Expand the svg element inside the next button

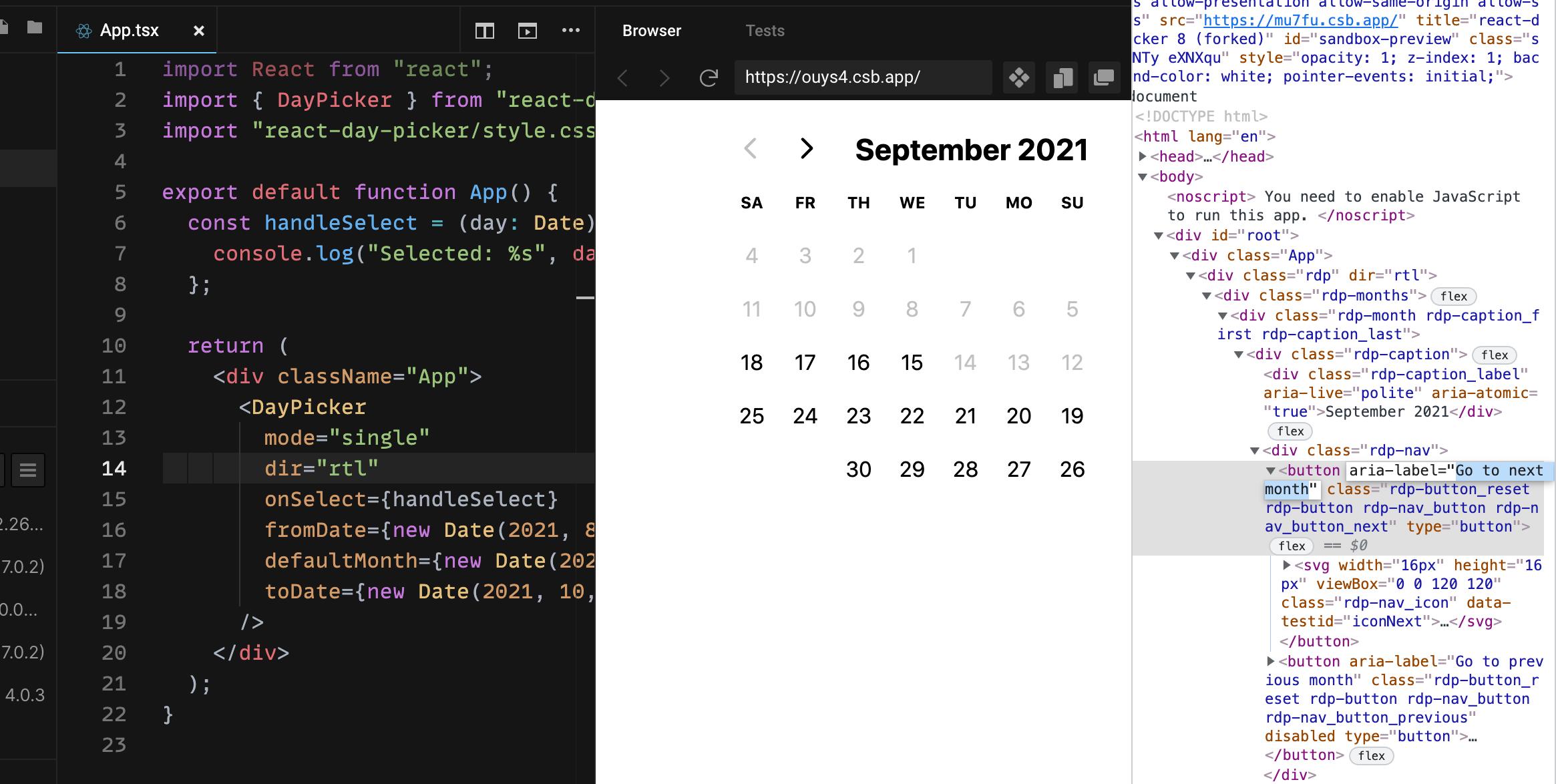(x=1286, y=564)
